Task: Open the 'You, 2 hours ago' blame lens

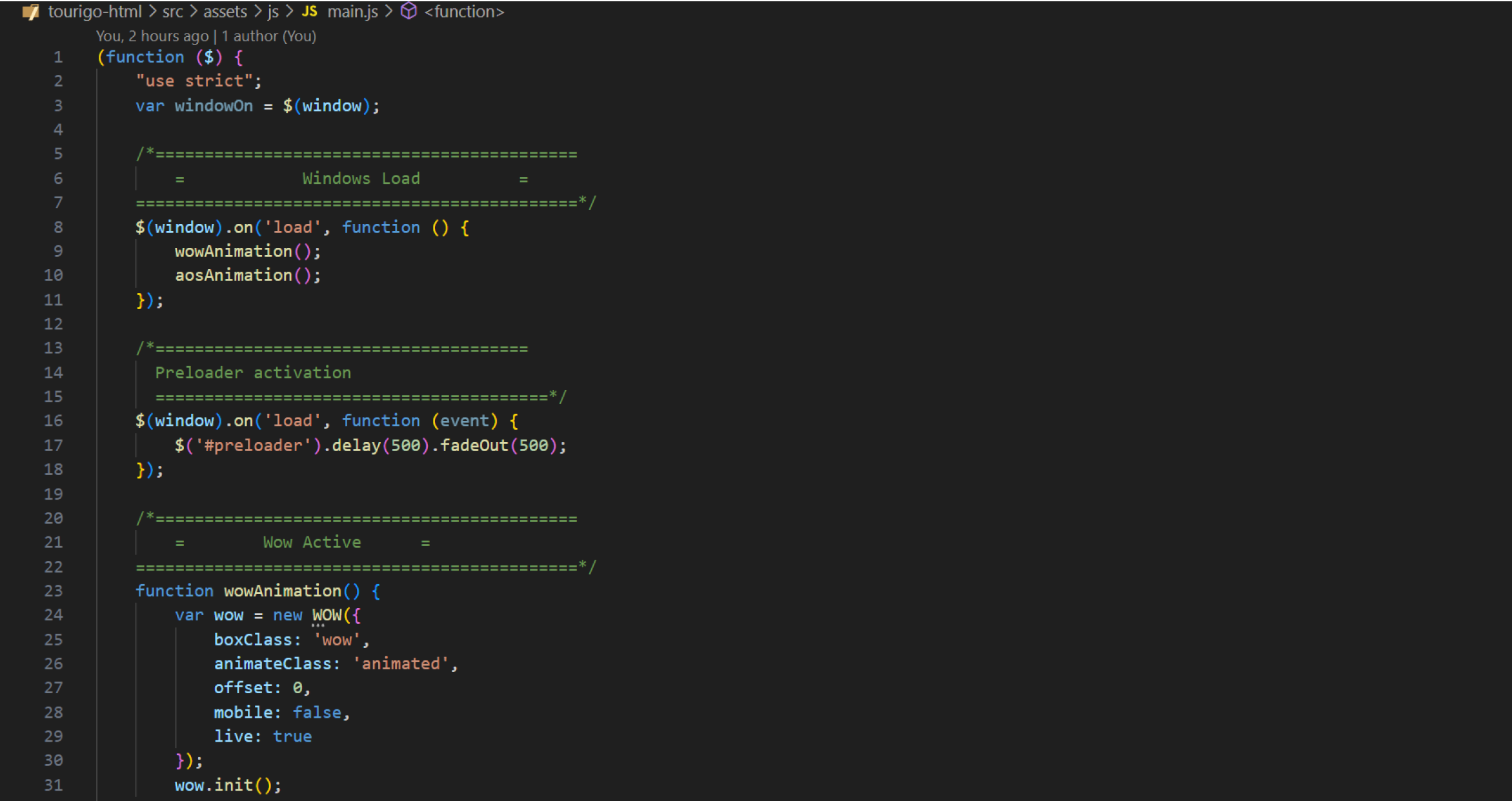Action: 152,36
